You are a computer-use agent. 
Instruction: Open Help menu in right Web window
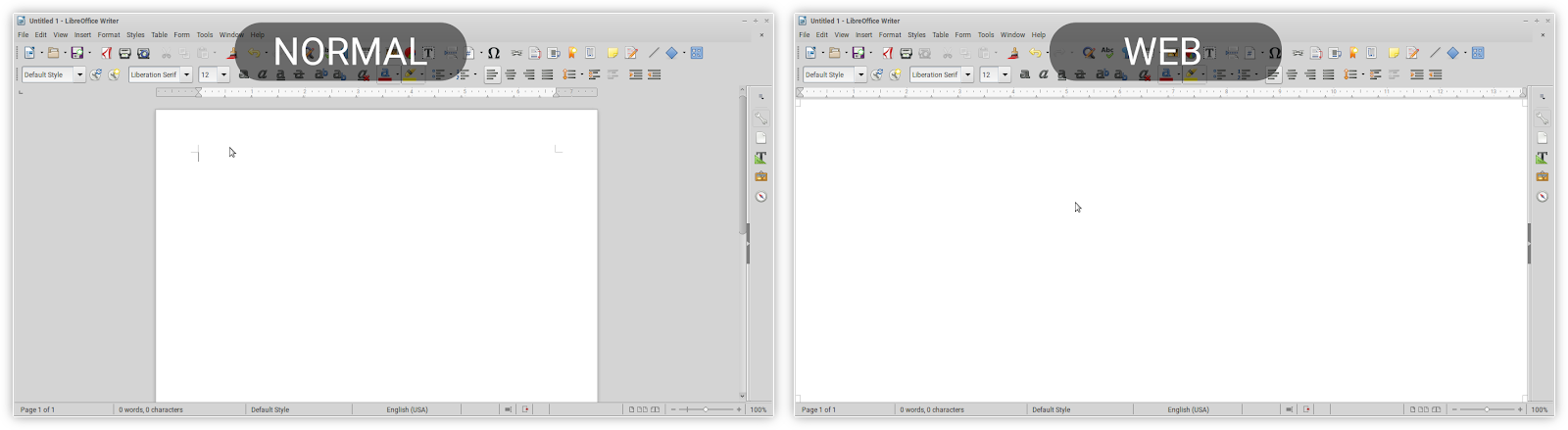point(1039,34)
